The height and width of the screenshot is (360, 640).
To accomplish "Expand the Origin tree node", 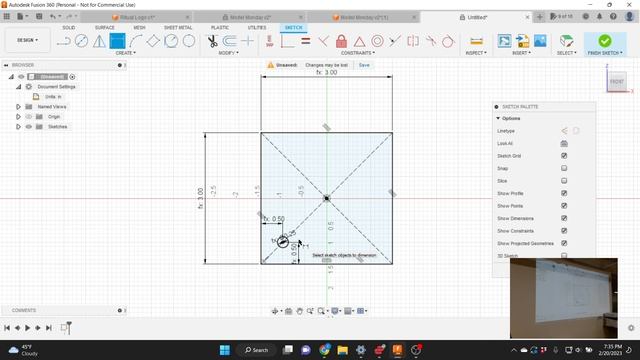I will [x=18, y=117].
